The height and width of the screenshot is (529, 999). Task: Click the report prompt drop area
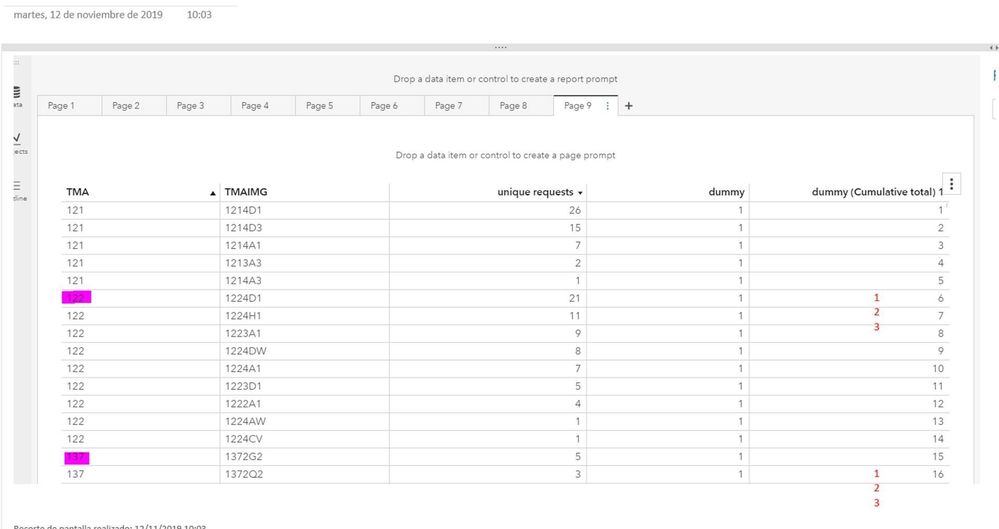[505, 79]
